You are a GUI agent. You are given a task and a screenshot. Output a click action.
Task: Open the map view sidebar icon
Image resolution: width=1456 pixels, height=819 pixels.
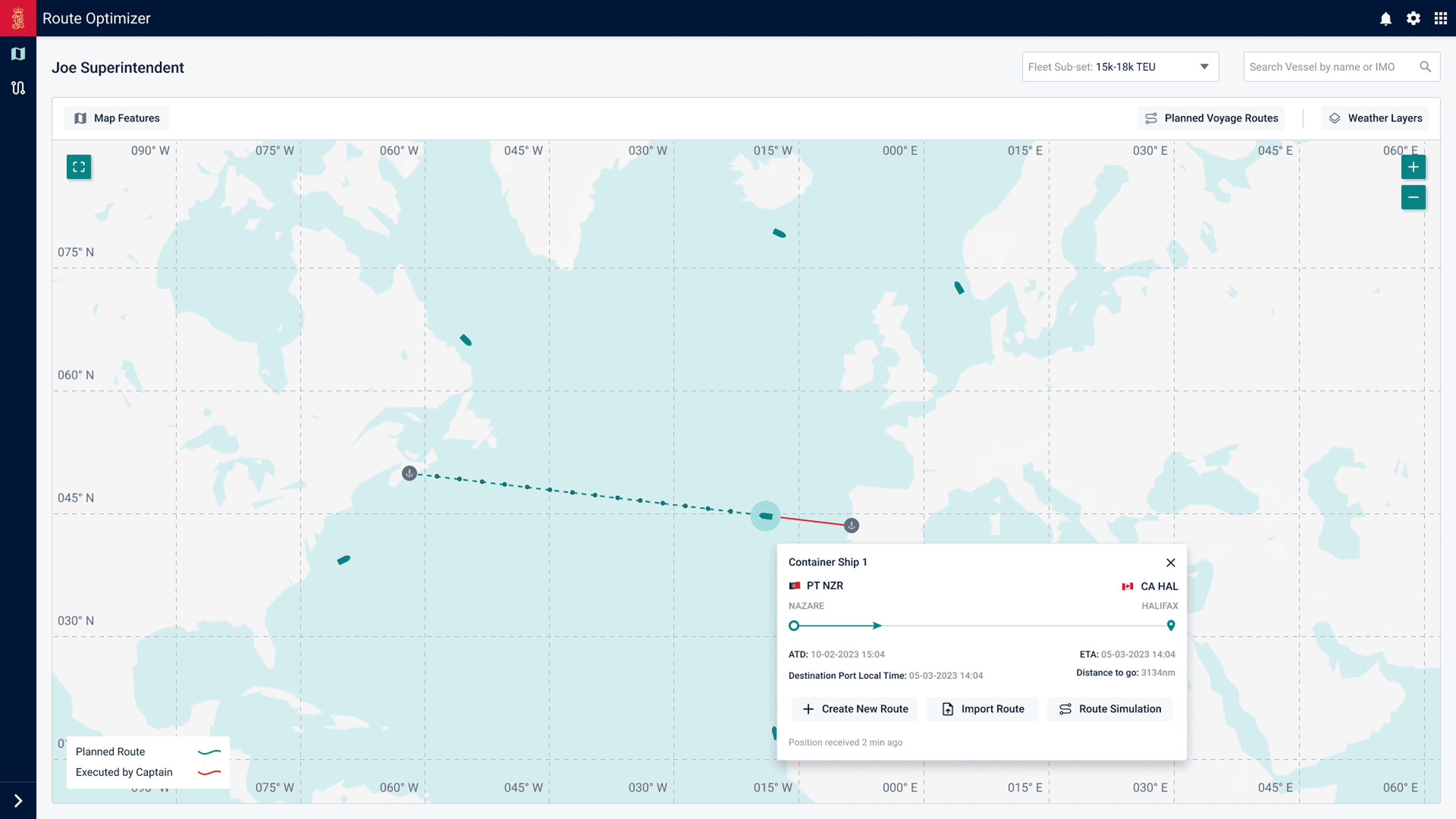[18, 54]
